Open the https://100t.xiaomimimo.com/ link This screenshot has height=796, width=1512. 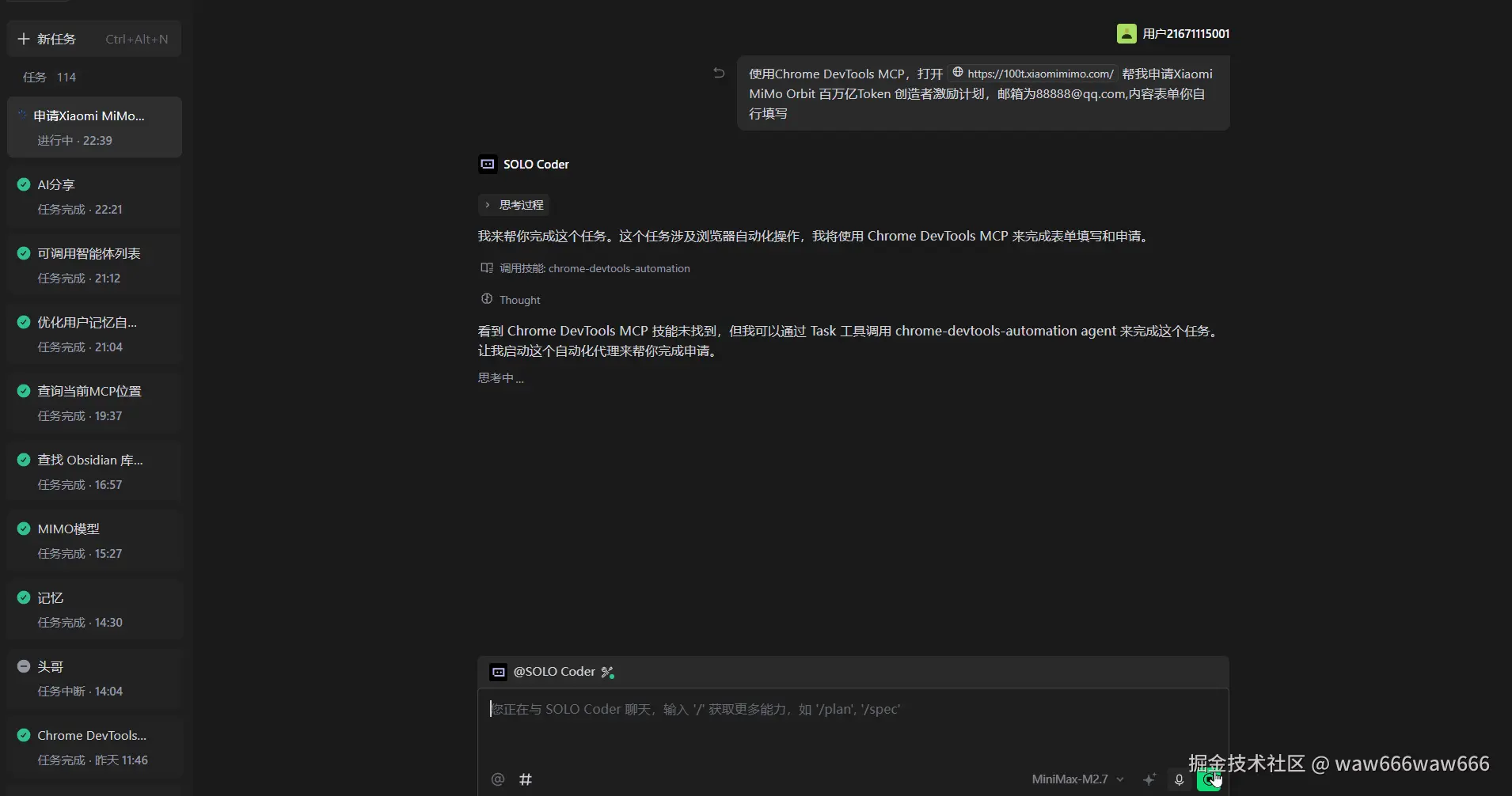[x=1033, y=74]
